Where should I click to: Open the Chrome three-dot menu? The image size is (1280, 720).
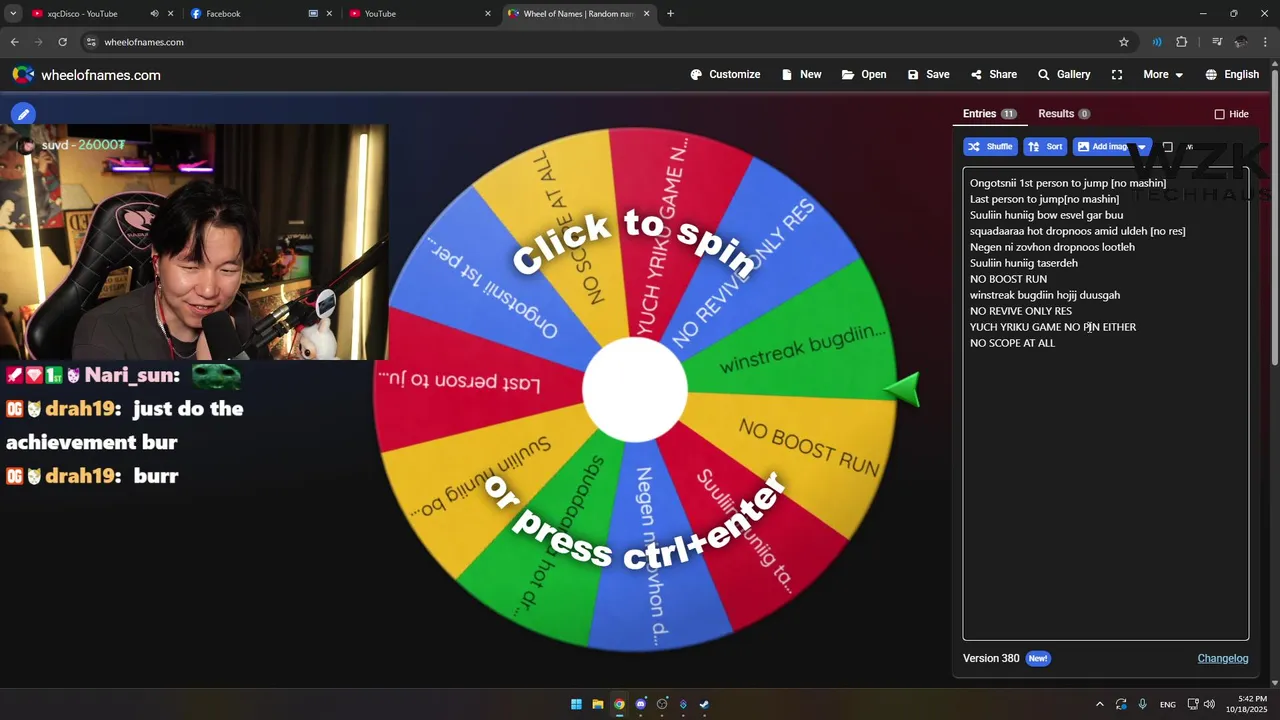tap(1266, 42)
